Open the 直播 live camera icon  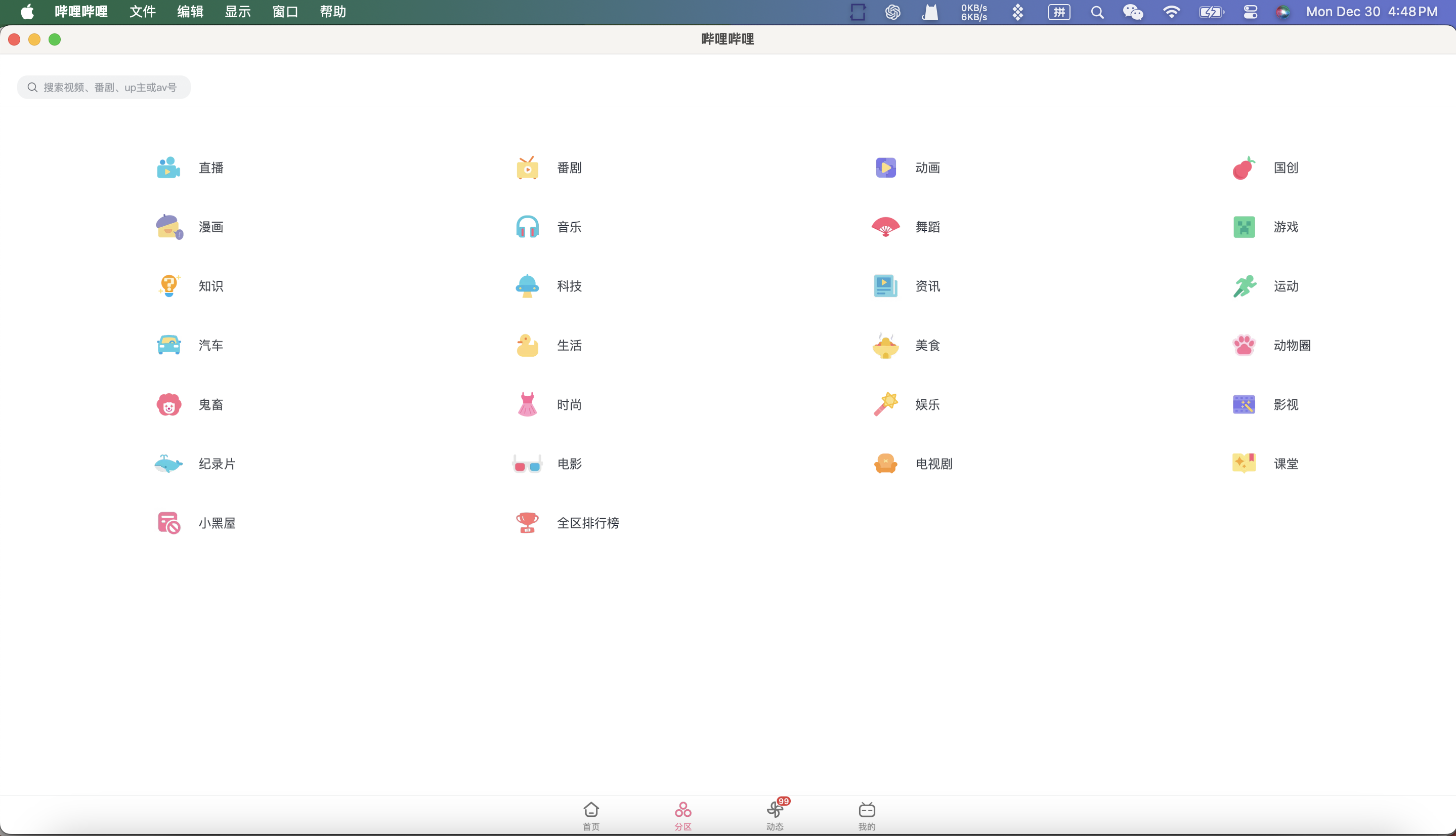pyautogui.click(x=169, y=168)
